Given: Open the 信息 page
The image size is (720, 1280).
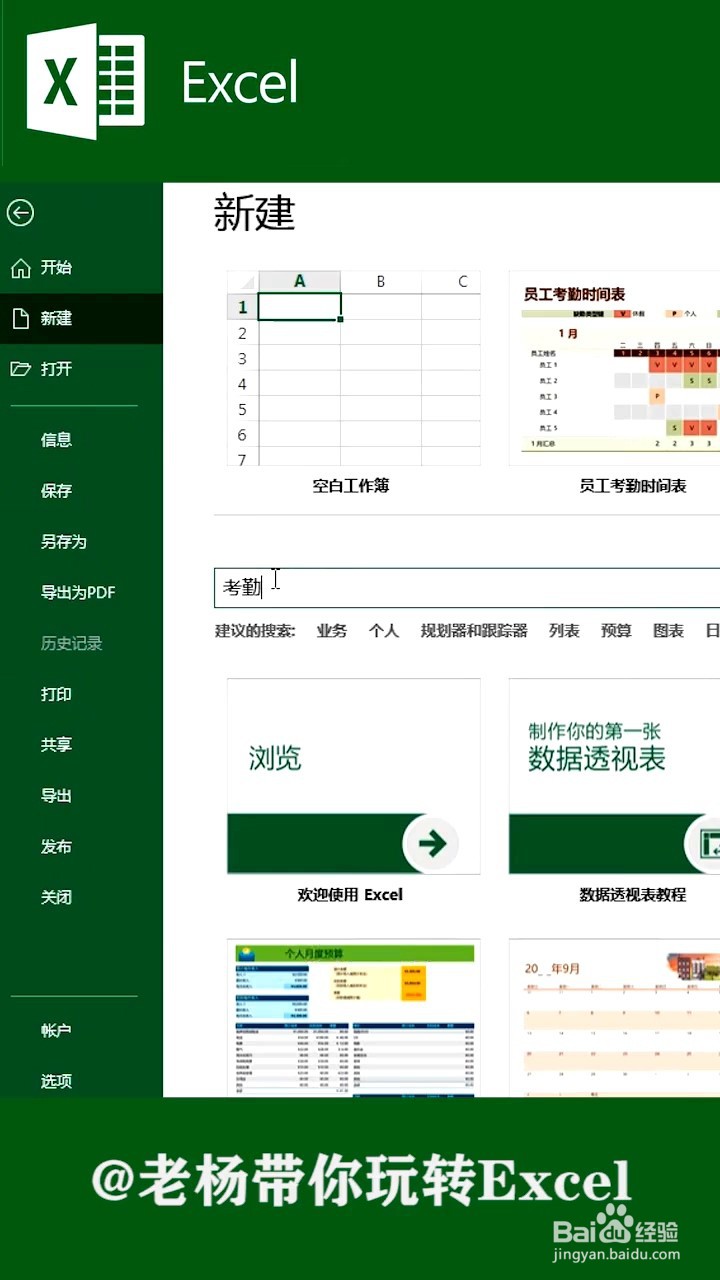Looking at the screenshot, I should (x=56, y=439).
